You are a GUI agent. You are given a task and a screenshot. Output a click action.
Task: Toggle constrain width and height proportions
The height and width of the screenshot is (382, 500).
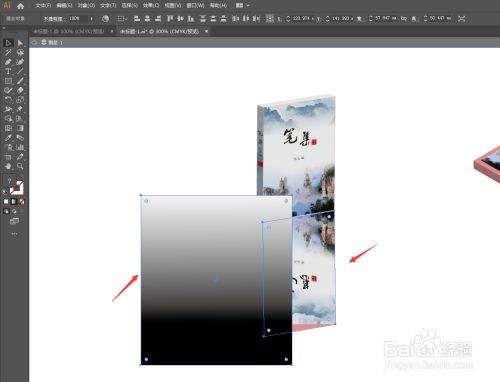pyautogui.click(x=404, y=19)
